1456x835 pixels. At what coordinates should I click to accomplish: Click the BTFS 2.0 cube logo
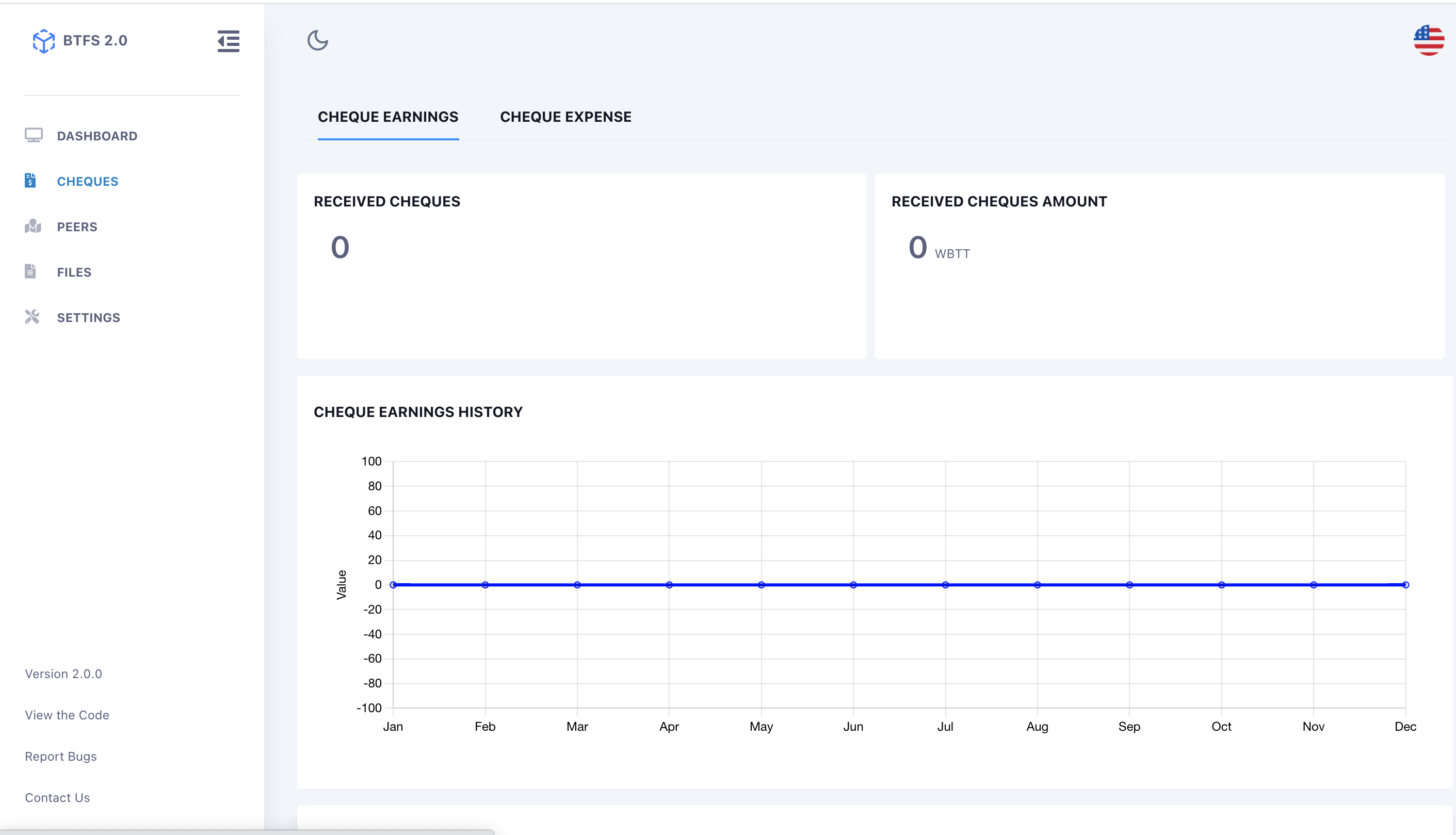[43, 41]
